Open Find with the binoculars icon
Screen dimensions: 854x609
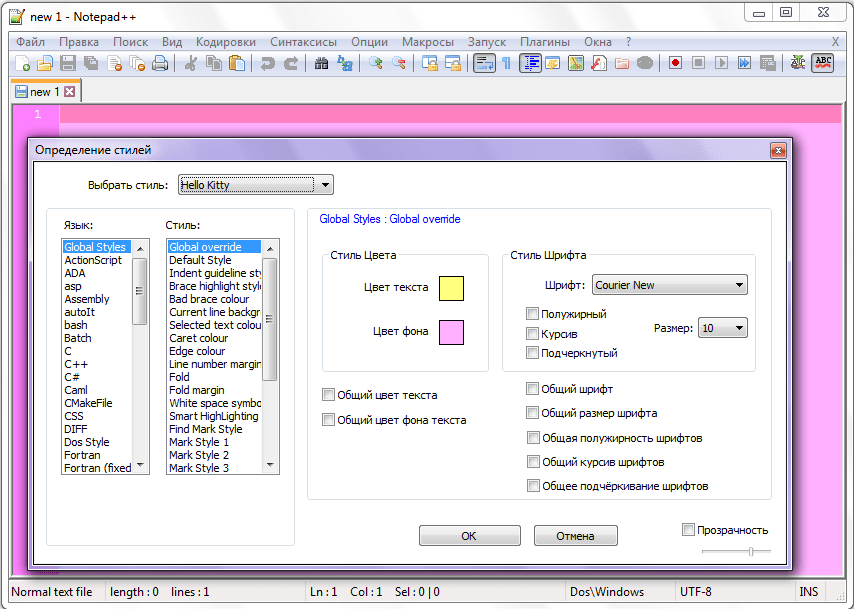(x=322, y=63)
